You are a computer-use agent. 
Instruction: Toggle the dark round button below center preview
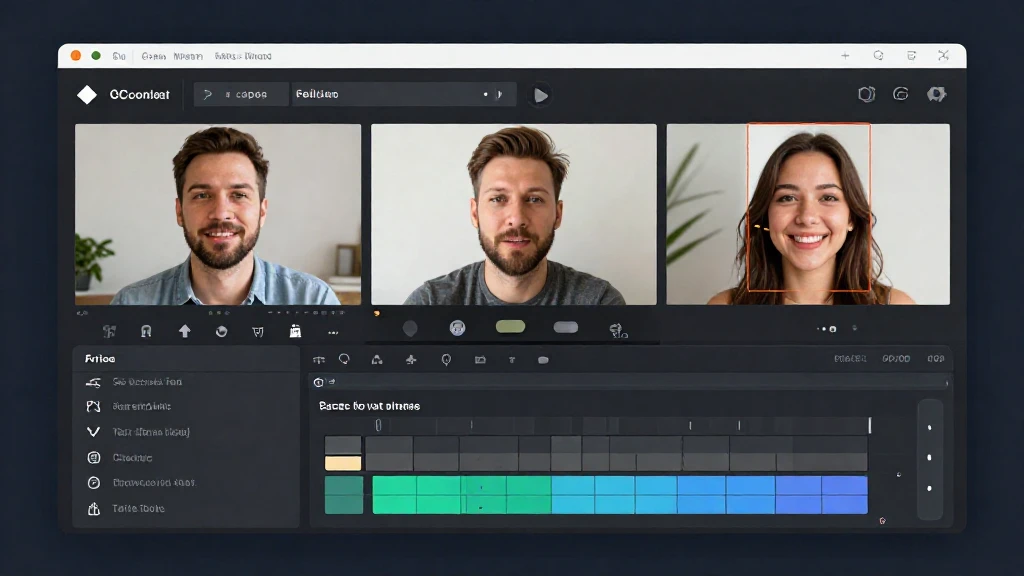(x=410, y=328)
